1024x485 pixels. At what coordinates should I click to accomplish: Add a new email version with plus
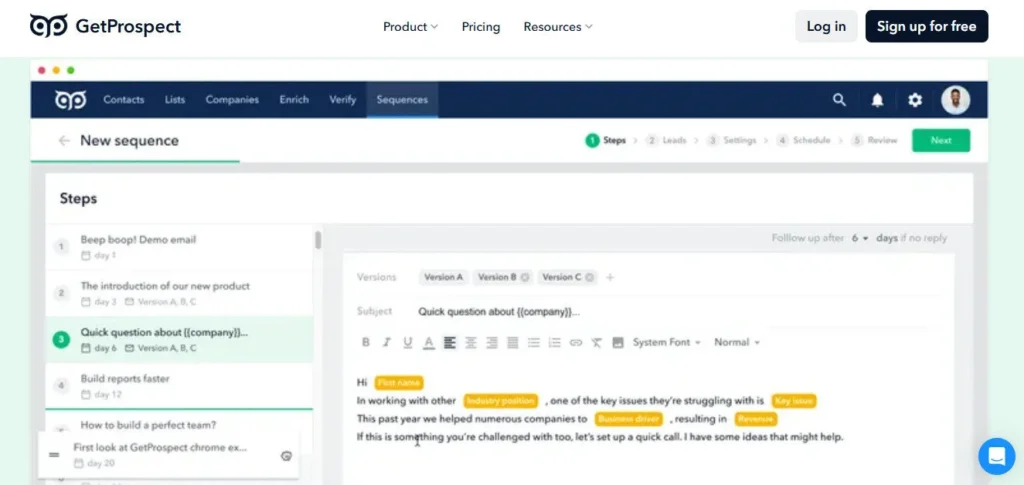[610, 277]
